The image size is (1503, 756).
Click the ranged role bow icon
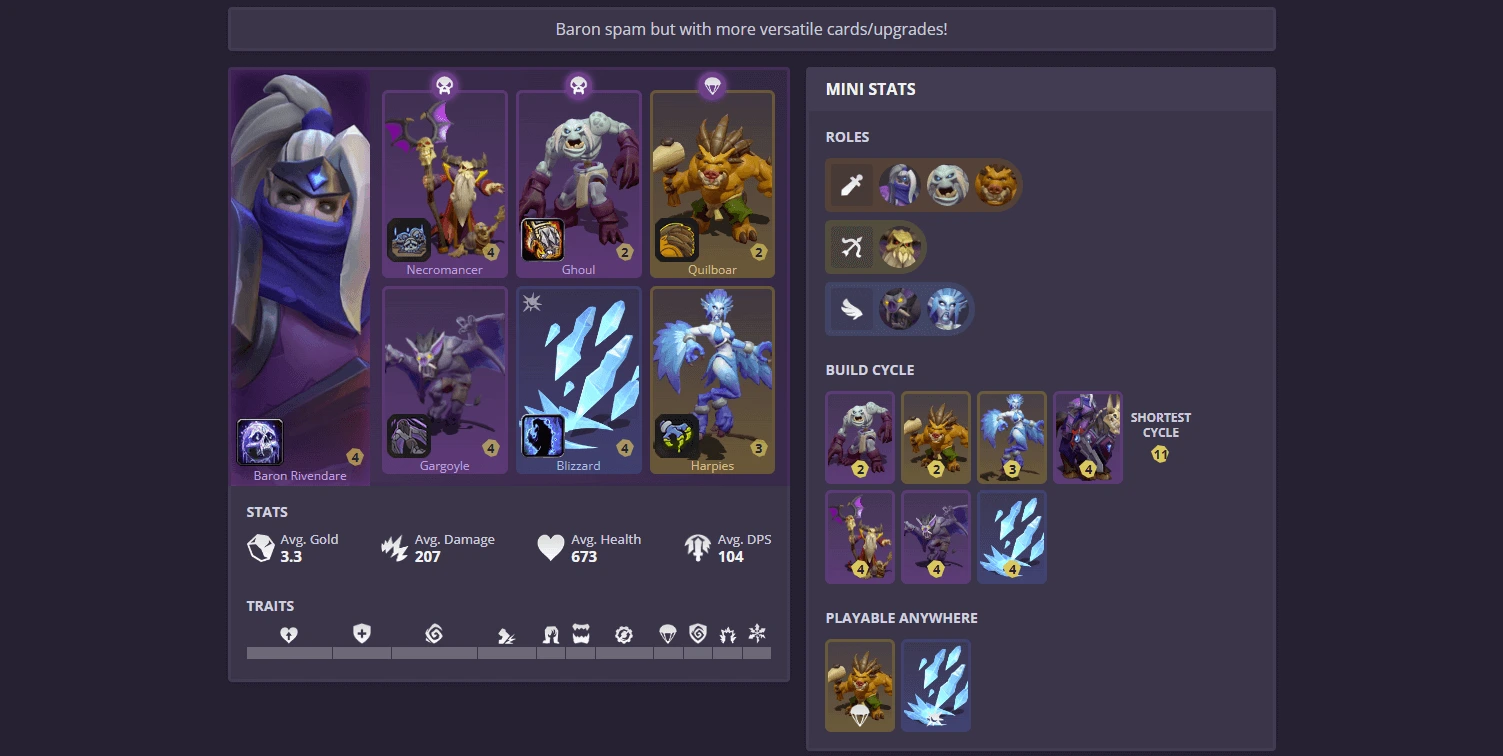click(851, 247)
